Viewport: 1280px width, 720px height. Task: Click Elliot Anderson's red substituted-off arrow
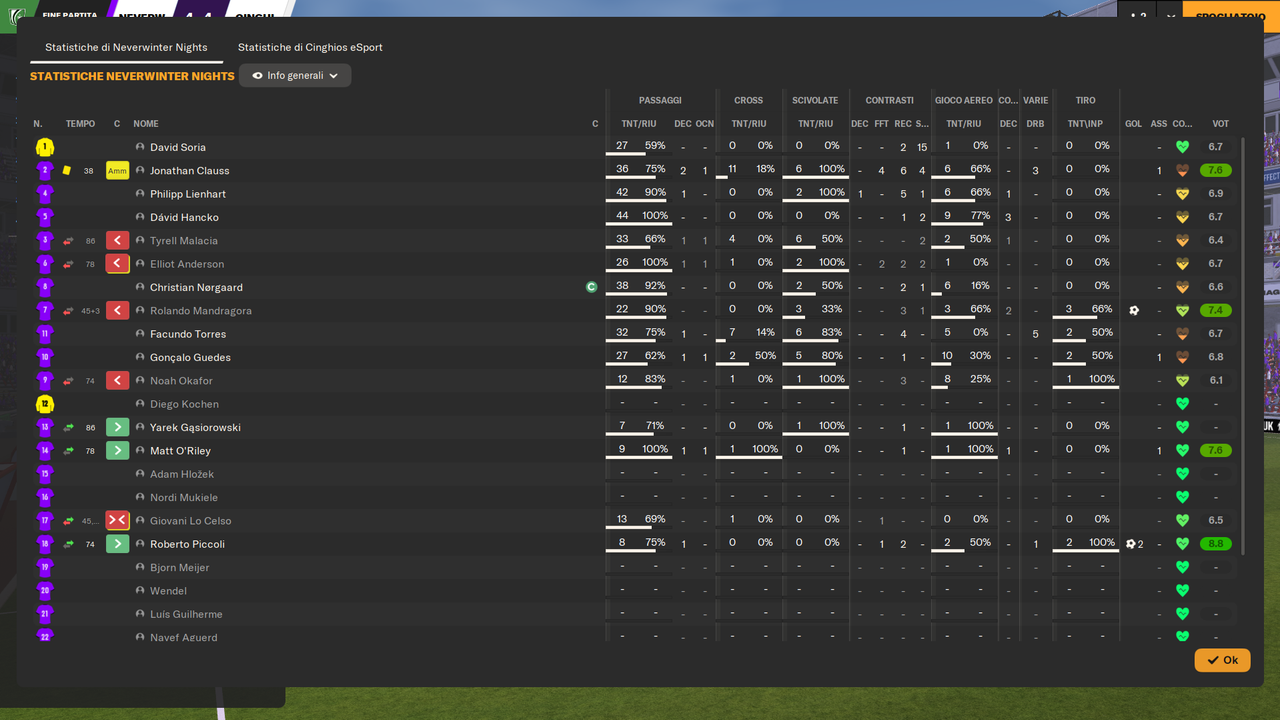coord(117,264)
